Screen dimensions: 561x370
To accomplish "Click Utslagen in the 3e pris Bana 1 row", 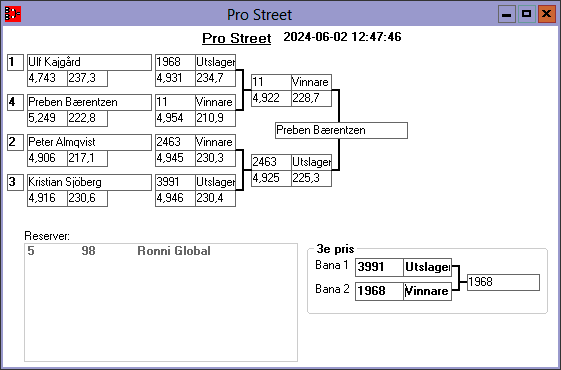I will [428, 267].
